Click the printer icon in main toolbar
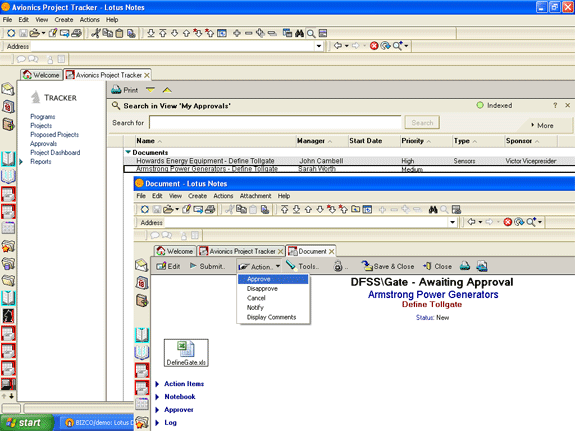 (x=76, y=33)
